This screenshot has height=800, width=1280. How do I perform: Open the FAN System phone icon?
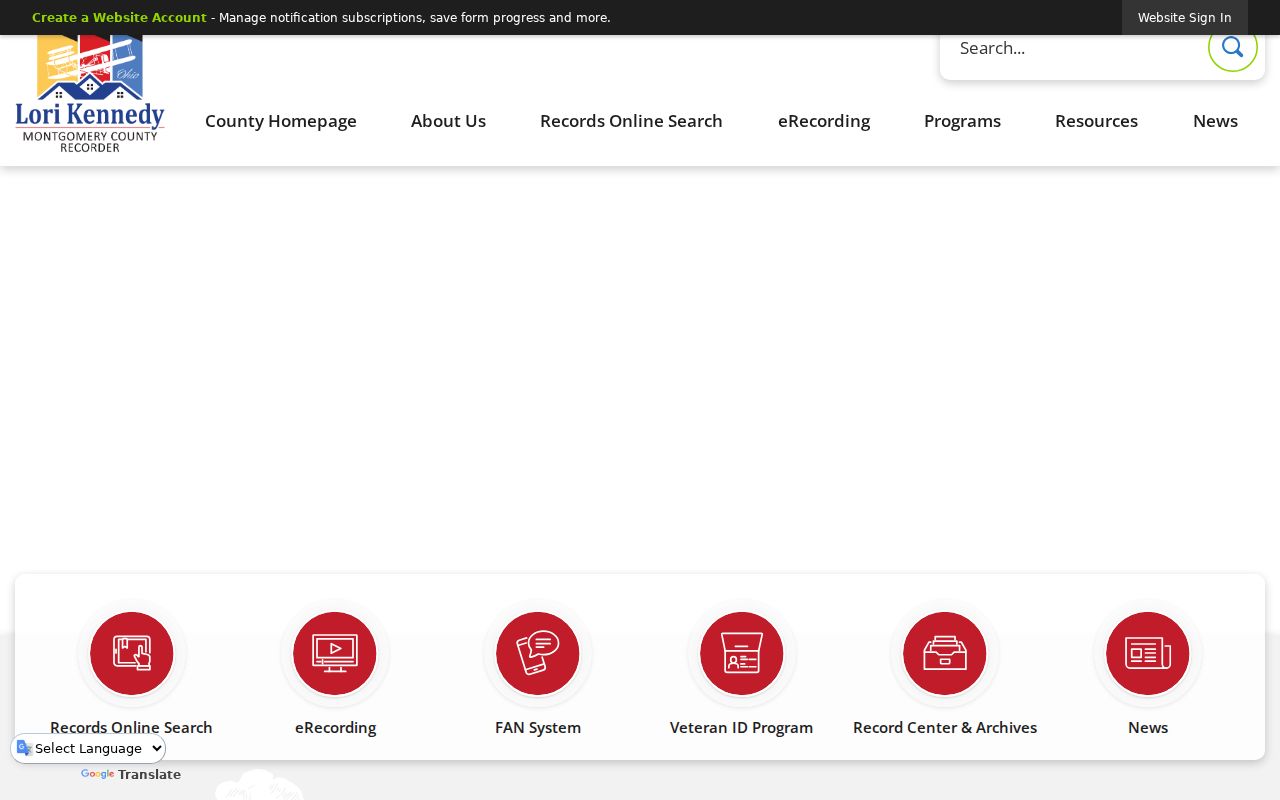[x=538, y=653]
